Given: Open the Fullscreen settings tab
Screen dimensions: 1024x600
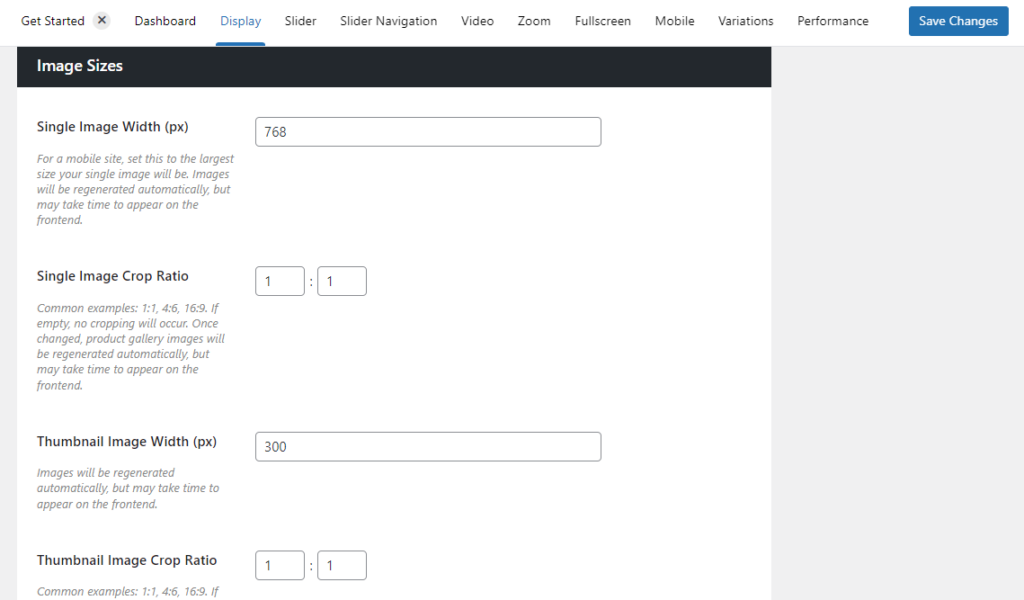Looking at the screenshot, I should pos(602,20).
